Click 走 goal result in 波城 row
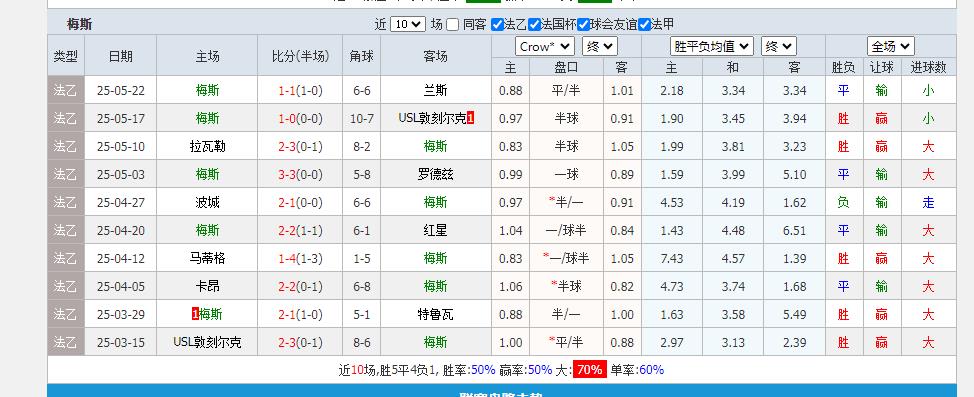This screenshot has width=974, height=397. click(928, 203)
